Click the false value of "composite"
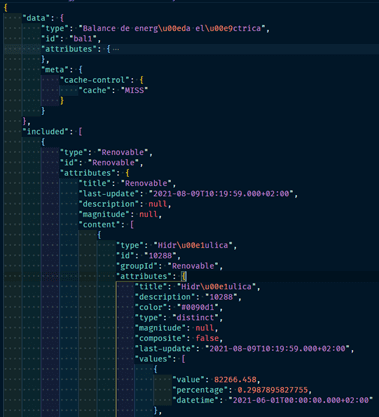The width and height of the screenshot is (379, 417). click(207, 338)
